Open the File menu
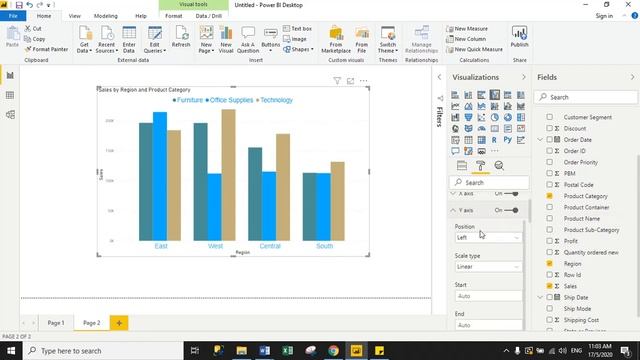Viewport: 640px width, 360px height. coord(13,16)
